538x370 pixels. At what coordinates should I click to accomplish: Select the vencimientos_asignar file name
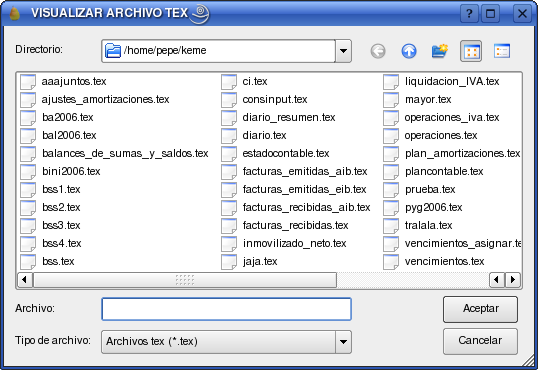[x=463, y=243]
